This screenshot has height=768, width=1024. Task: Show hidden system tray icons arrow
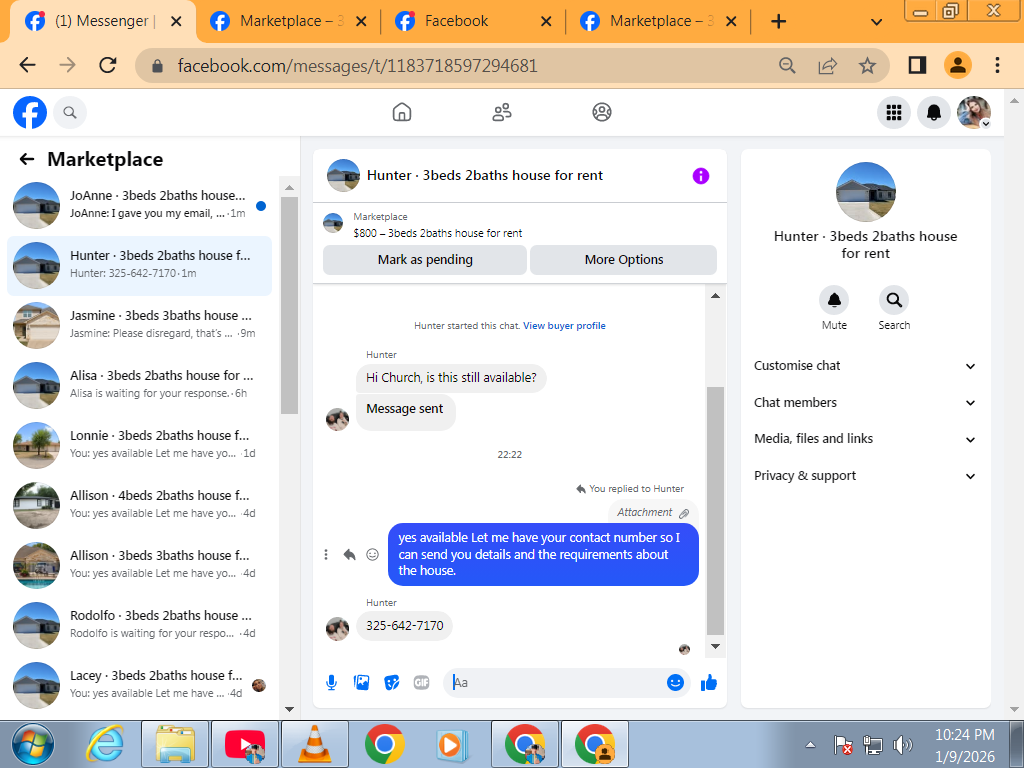click(x=810, y=744)
